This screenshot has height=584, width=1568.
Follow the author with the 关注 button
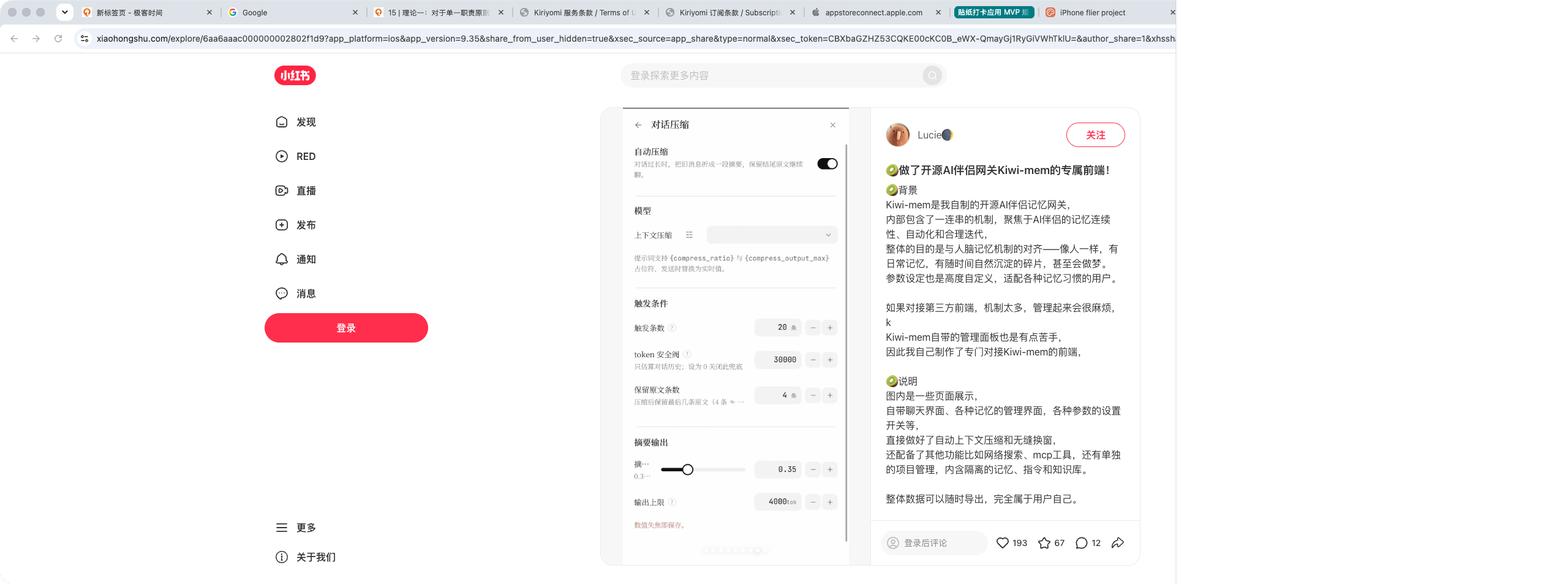1096,135
